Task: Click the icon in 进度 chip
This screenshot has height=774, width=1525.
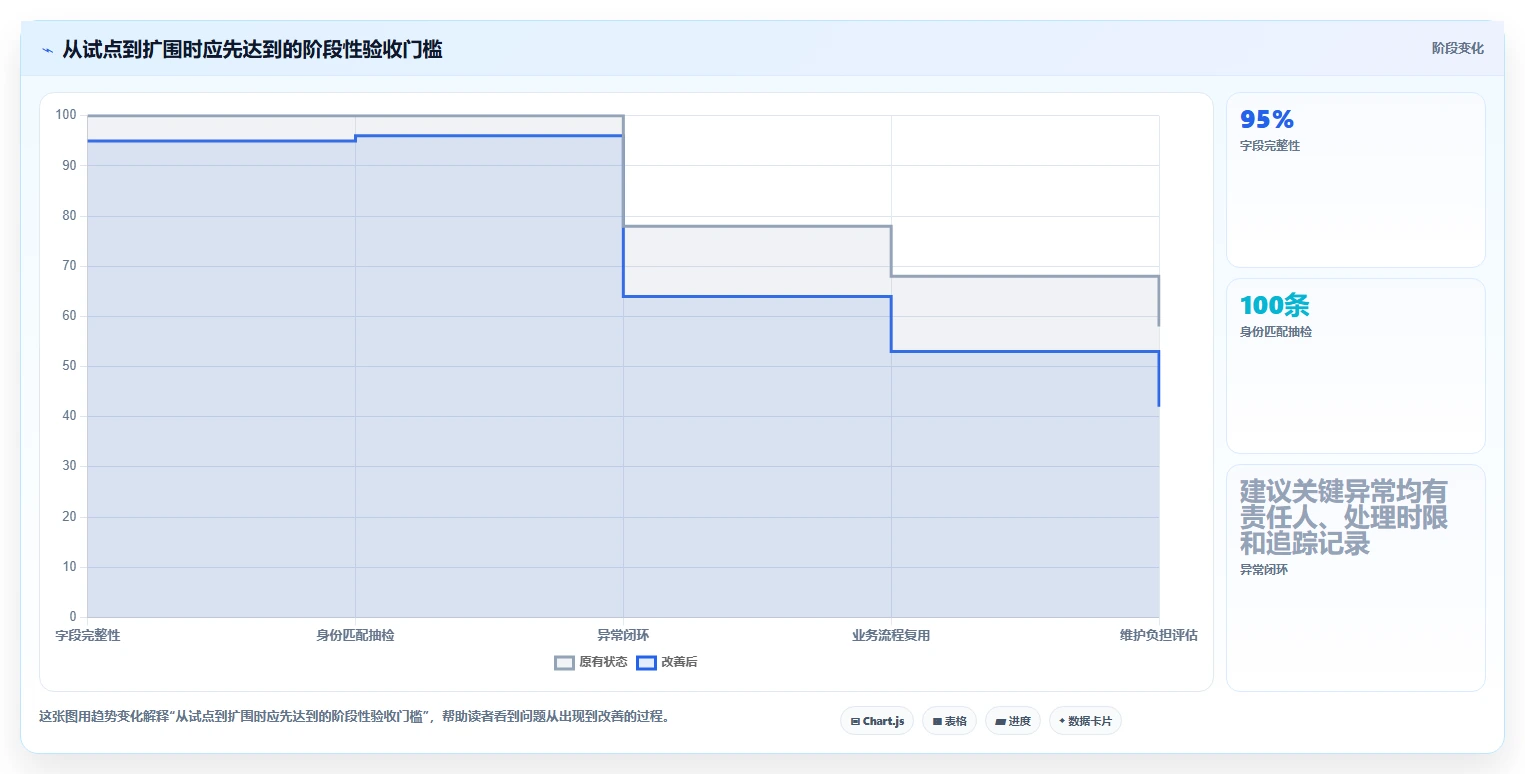Action: [x=1000, y=721]
